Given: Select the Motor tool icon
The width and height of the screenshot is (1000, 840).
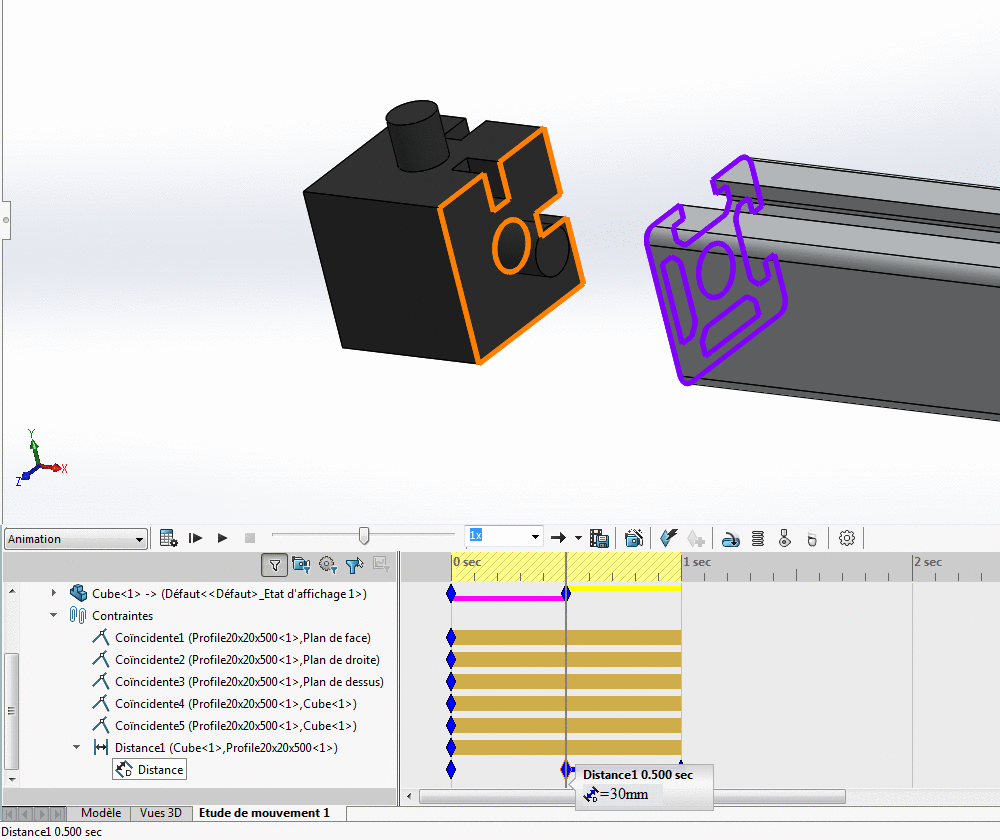Looking at the screenshot, I should [x=730, y=538].
